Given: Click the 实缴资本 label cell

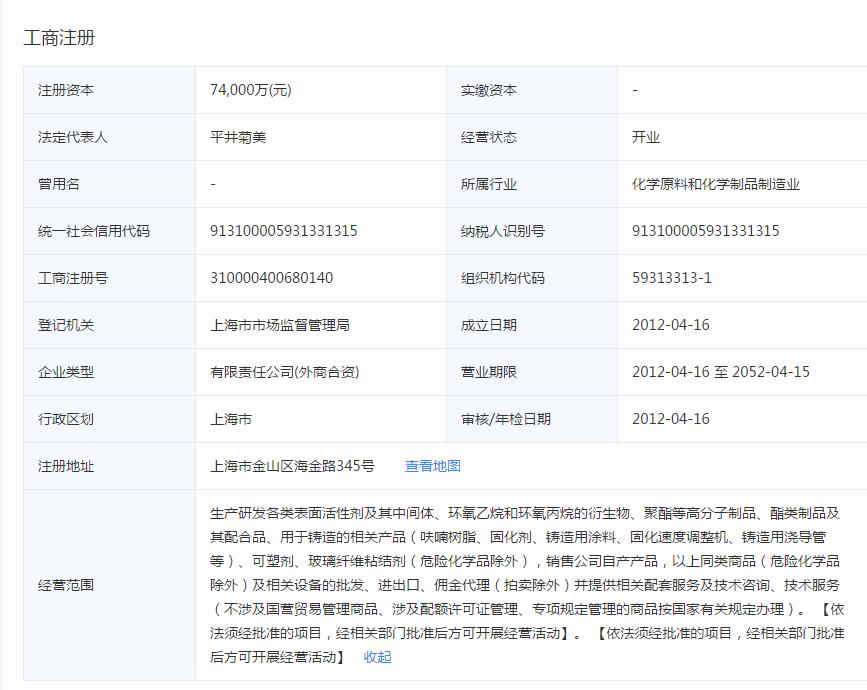Looking at the screenshot, I should [532, 90].
